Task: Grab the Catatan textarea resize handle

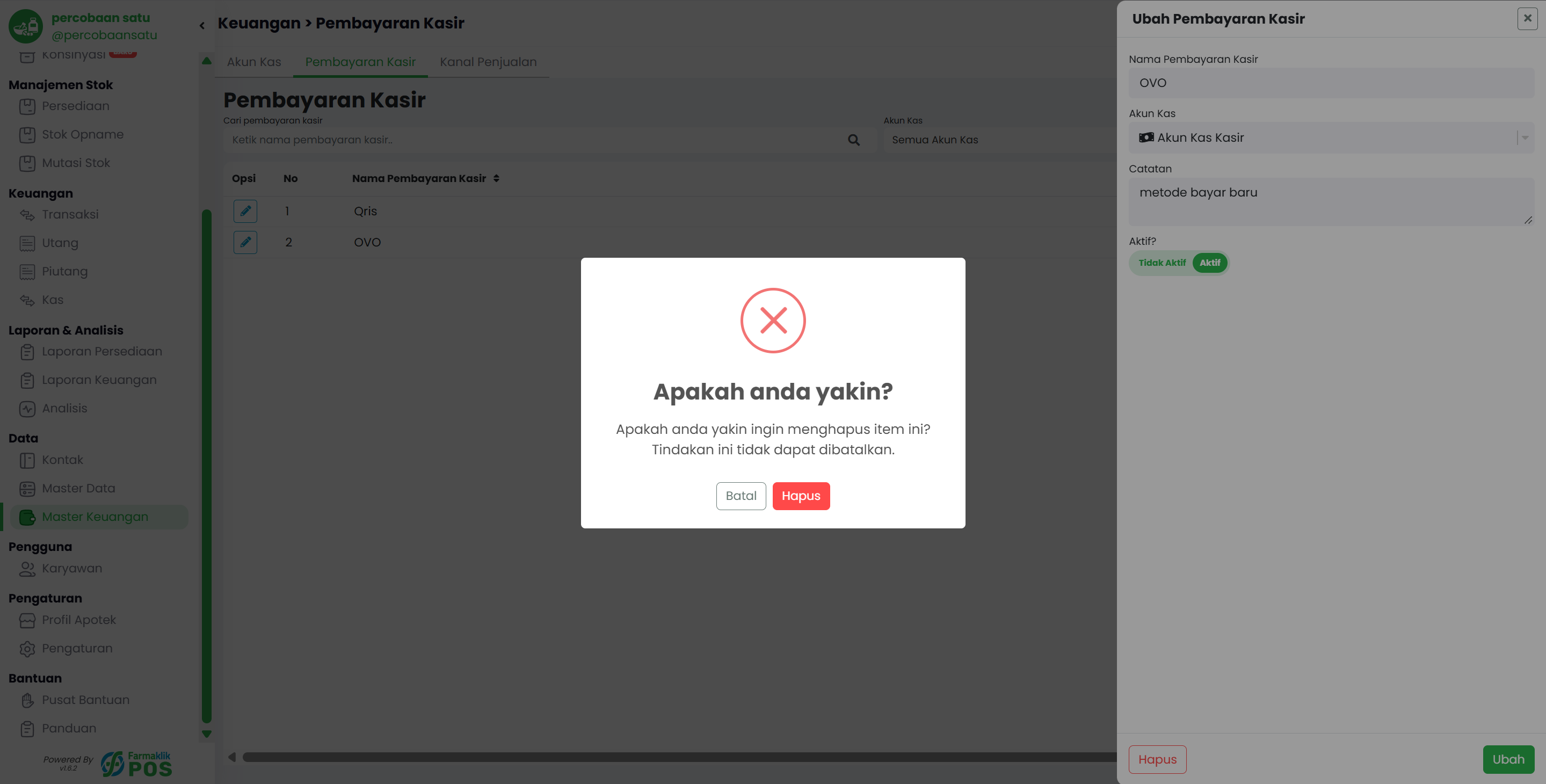Action: pyautogui.click(x=1528, y=220)
